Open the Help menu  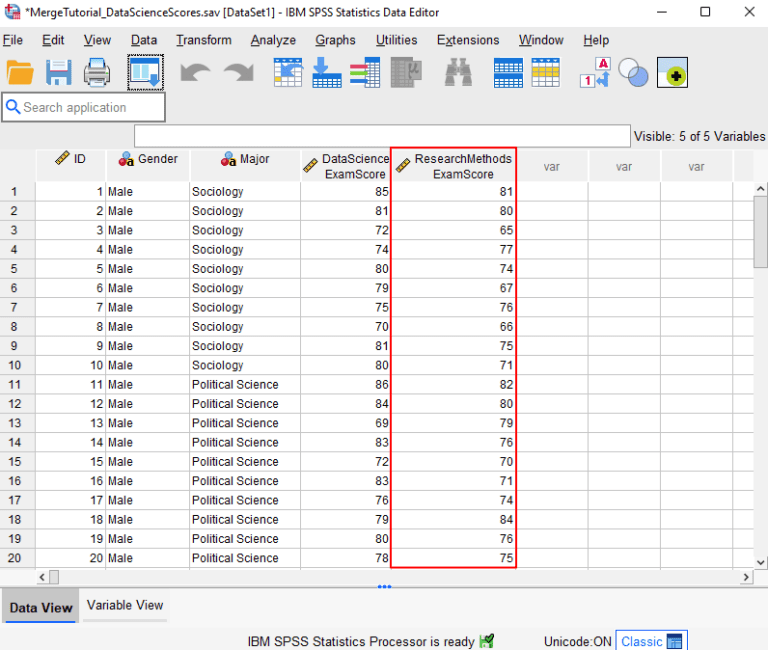[x=596, y=40]
